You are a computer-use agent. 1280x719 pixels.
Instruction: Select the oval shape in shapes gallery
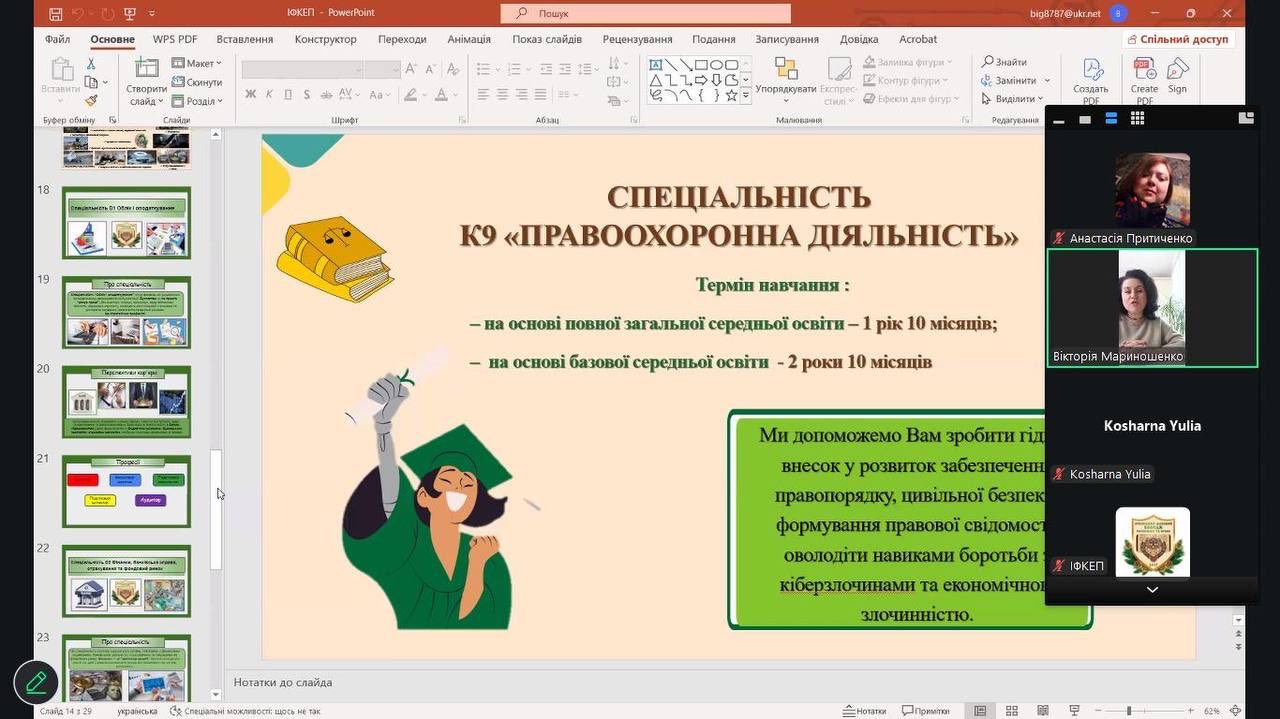pos(716,65)
